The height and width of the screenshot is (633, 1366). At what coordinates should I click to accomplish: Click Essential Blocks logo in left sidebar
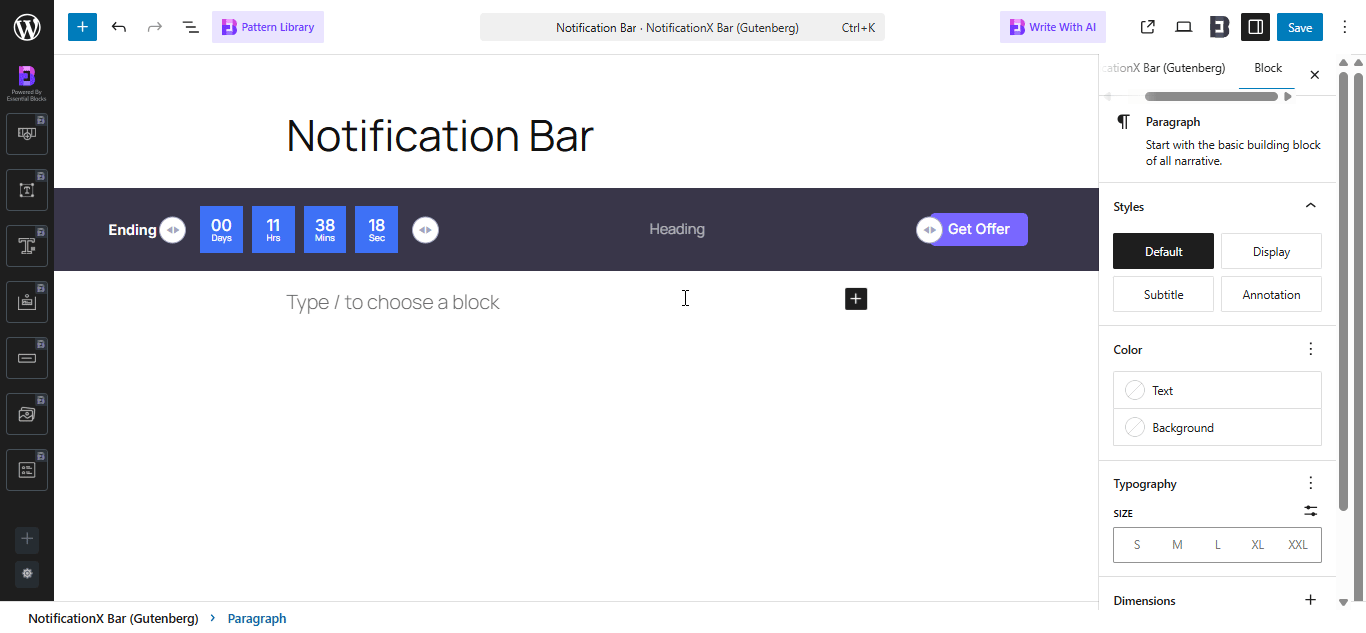pyautogui.click(x=27, y=82)
